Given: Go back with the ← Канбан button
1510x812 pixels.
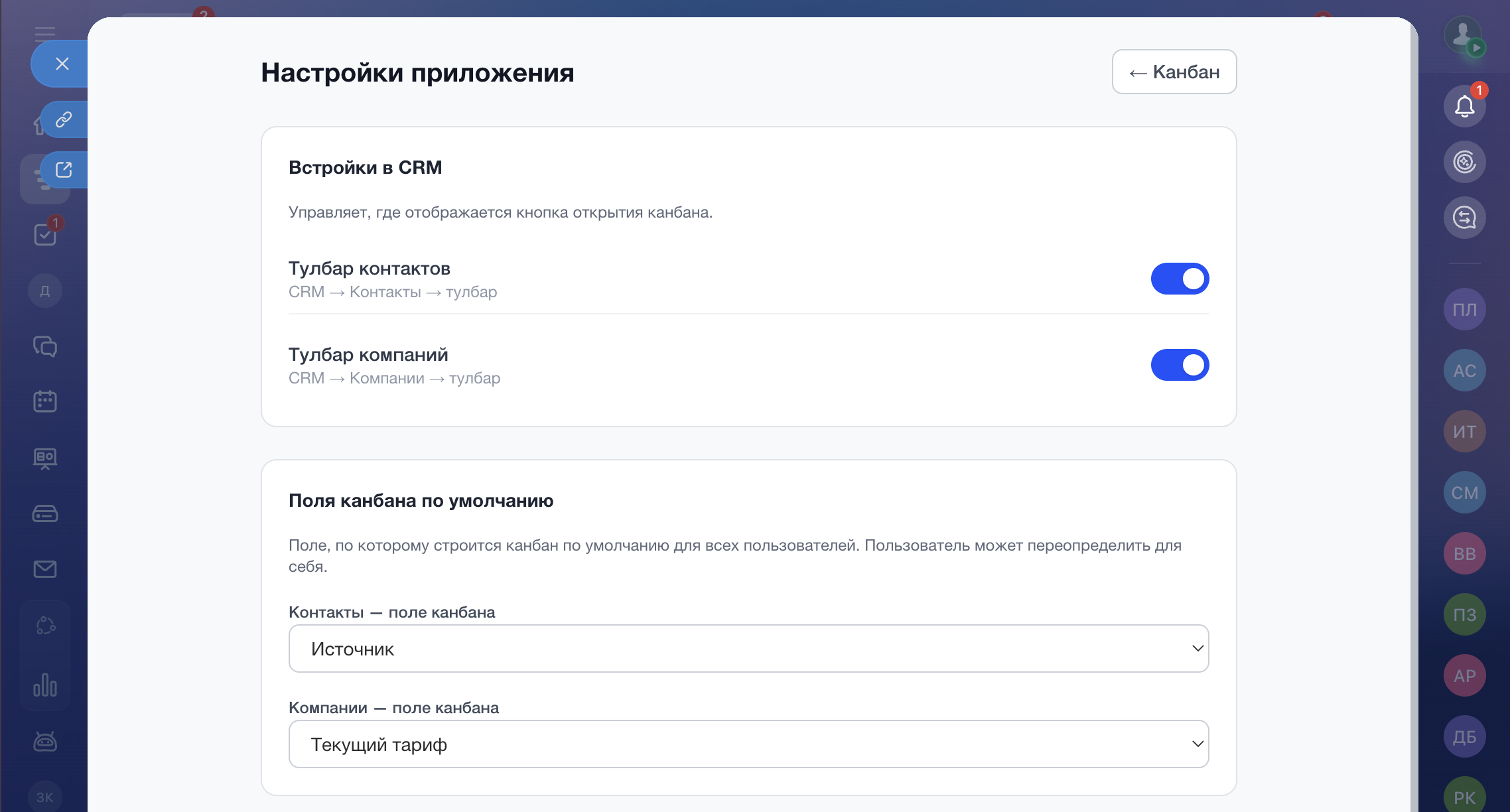Looking at the screenshot, I should click(1174, 72).
